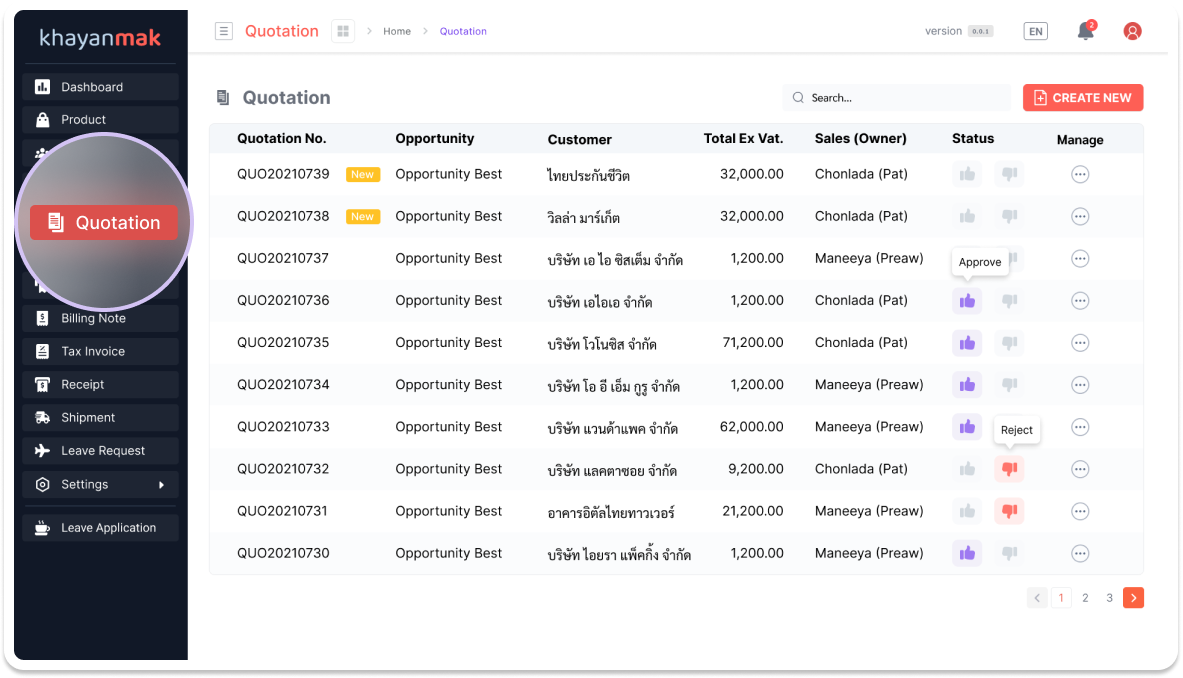Go to page 2 in pagination
This screenshot has width=1183, height=678.
point(1085,598)
